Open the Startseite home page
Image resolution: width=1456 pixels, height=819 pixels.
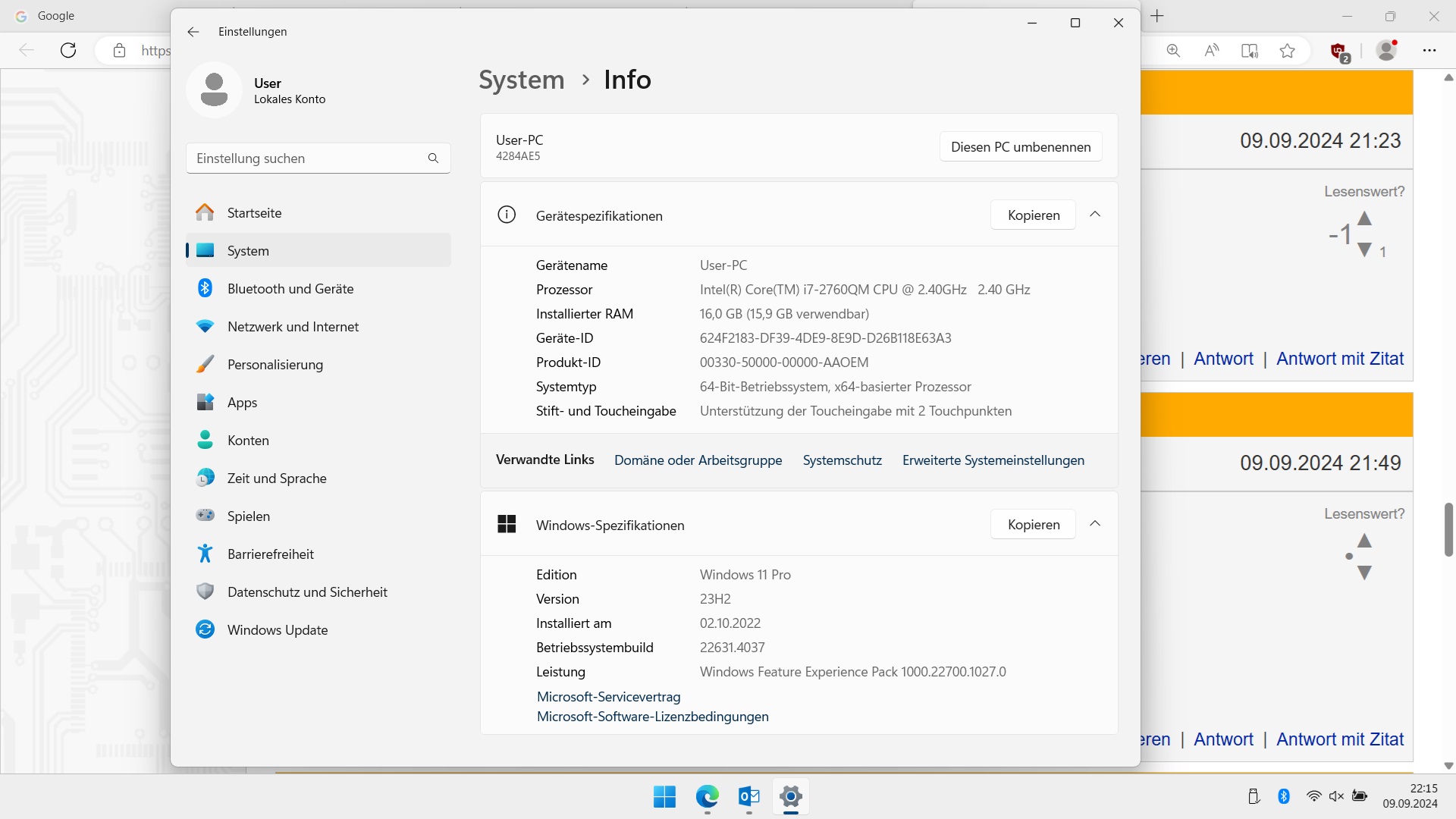(x=318, y=213)
